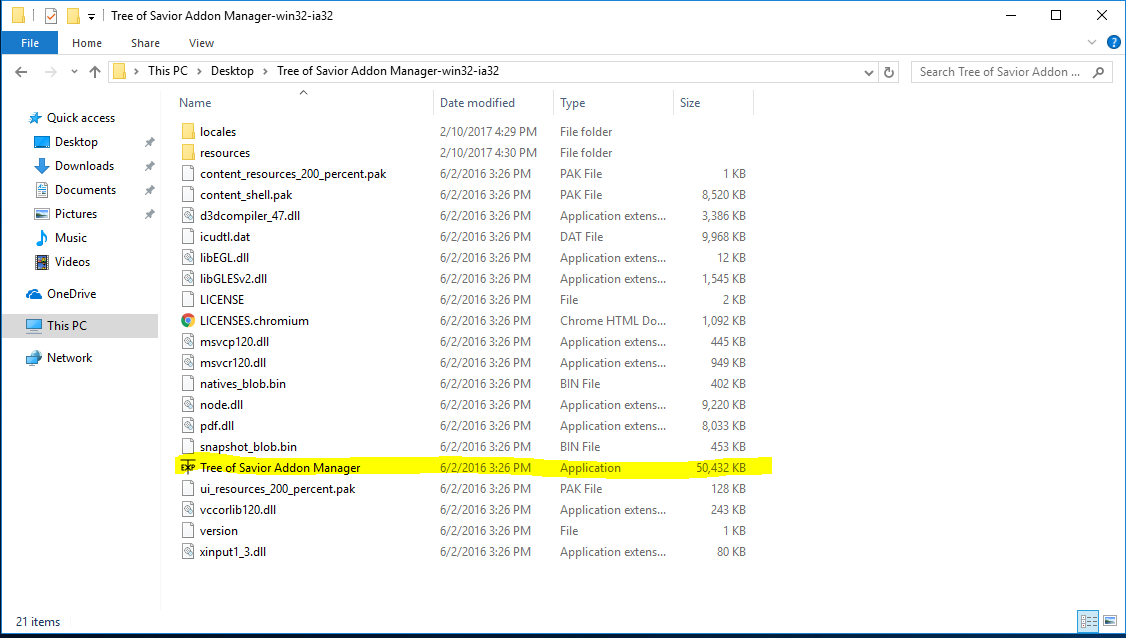Image resolution: width=1126 pixels, height=638 pixels.
Task: Sort files by the Date modified column
Action: tap(477, 103)
